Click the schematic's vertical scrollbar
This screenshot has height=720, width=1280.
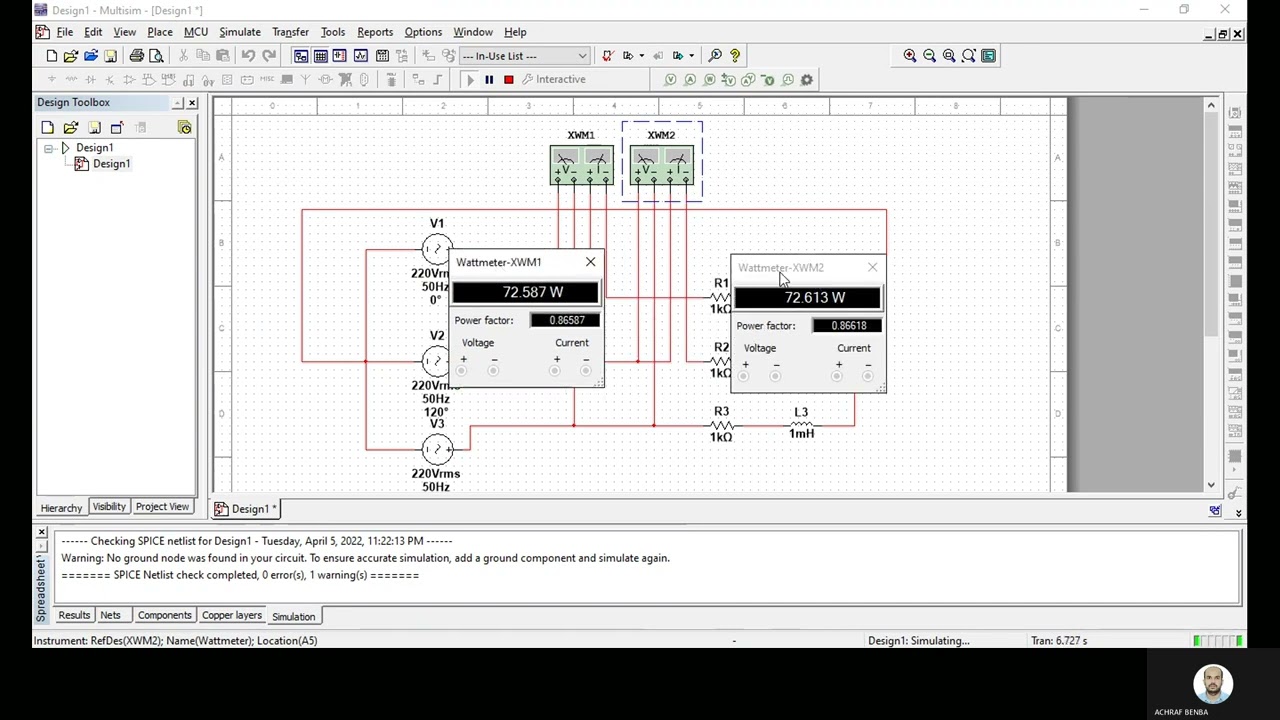(x=1211, y=240)
